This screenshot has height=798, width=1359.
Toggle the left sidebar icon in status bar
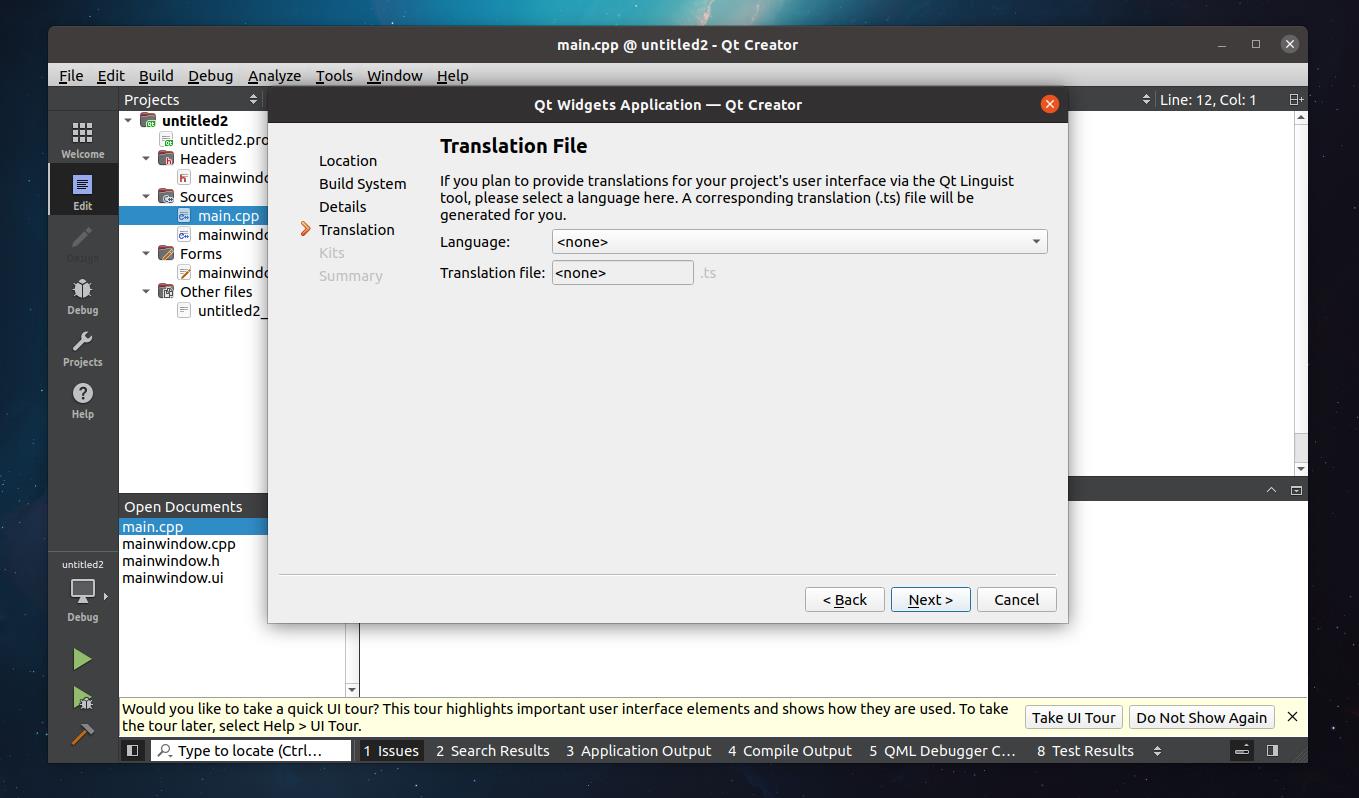132,750
